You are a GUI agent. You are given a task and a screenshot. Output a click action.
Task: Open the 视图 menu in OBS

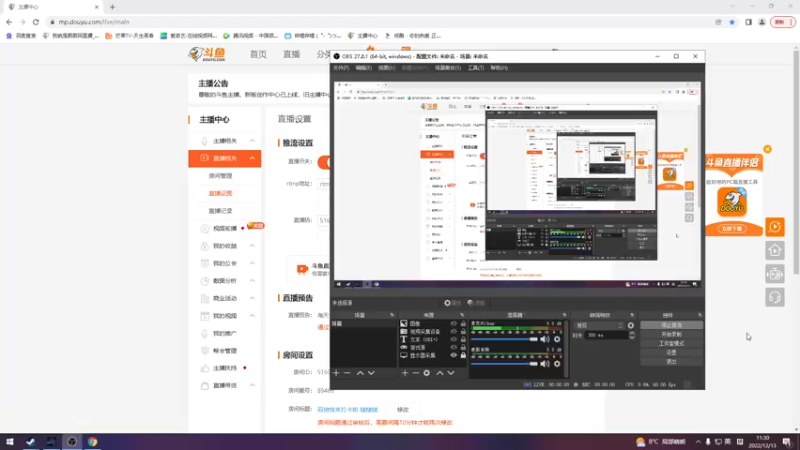click(387, 68)
